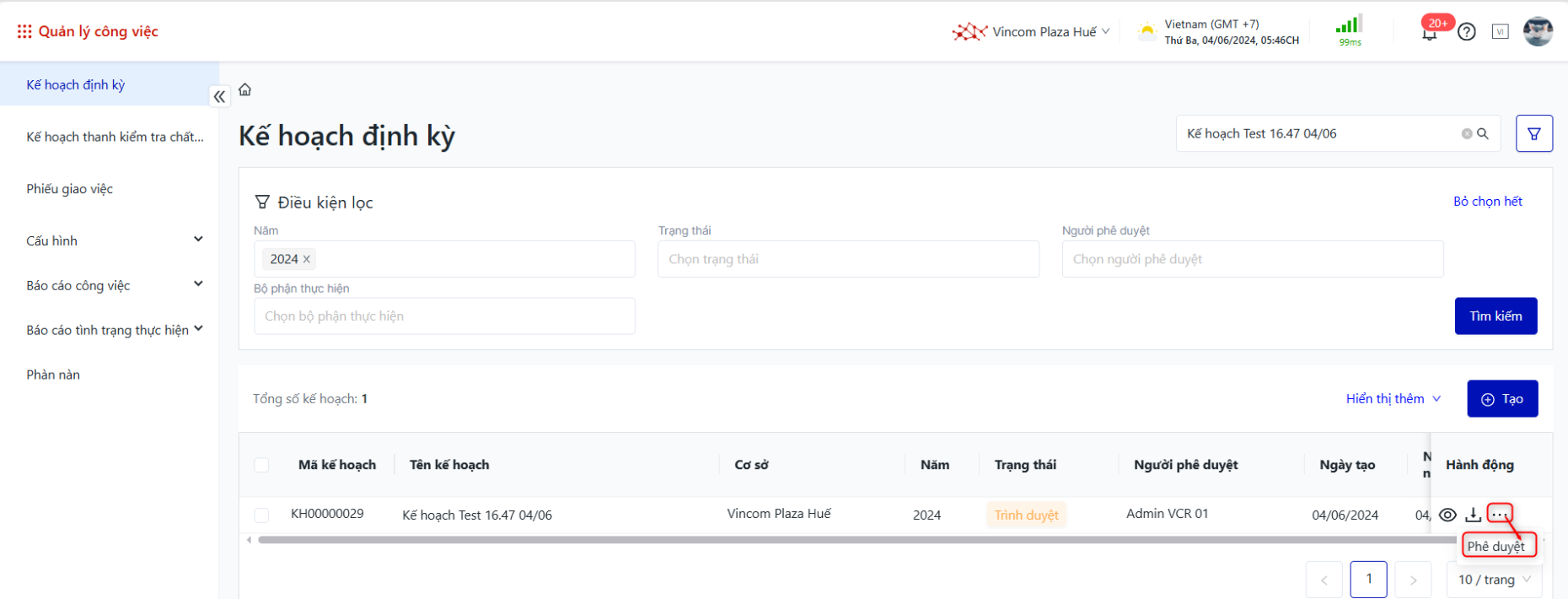Click the help question mark icon
This screenshot has height=599, width=1568.
1467,32
